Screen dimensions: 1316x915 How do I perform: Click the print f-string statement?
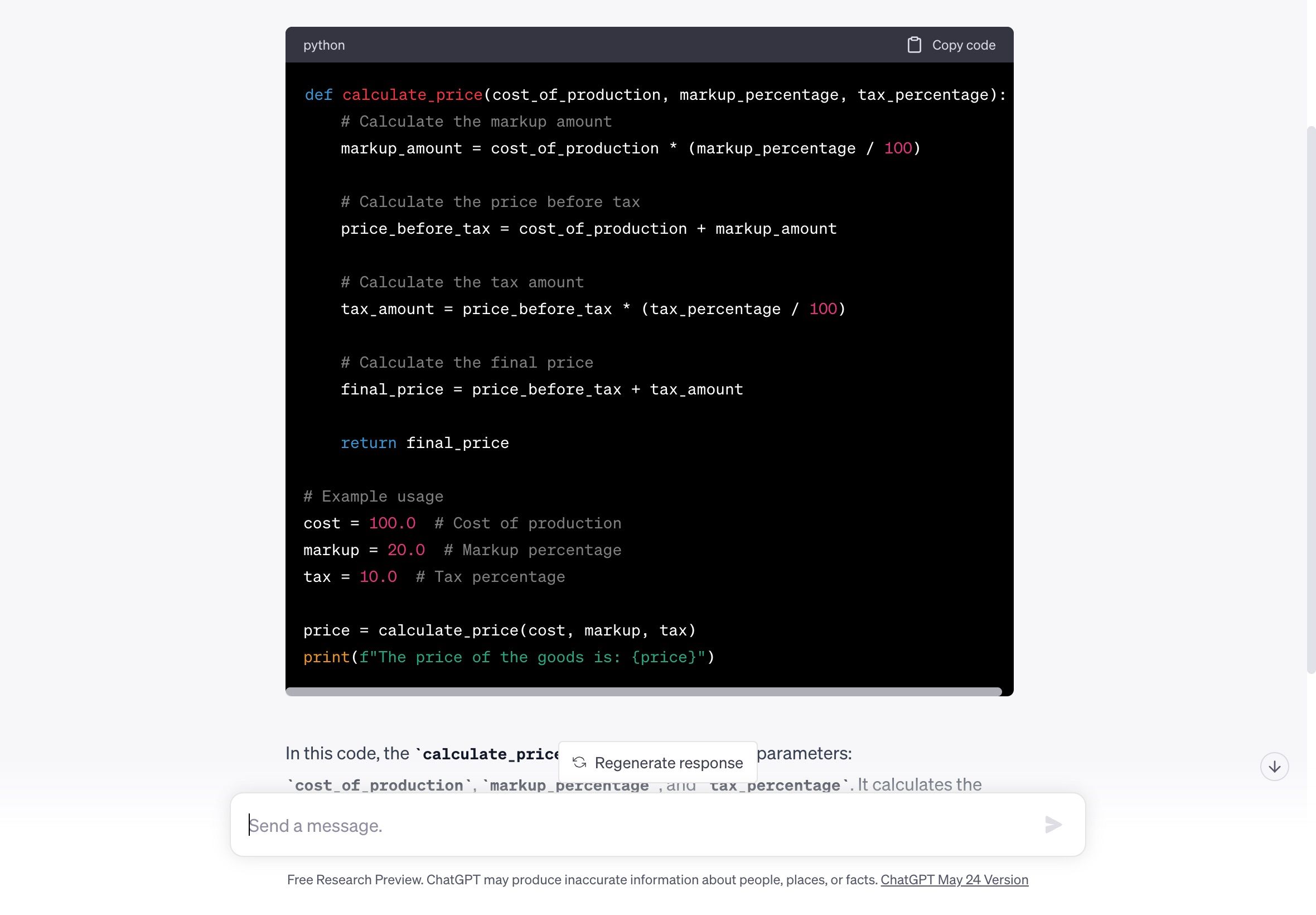click(x=509, y=657)
